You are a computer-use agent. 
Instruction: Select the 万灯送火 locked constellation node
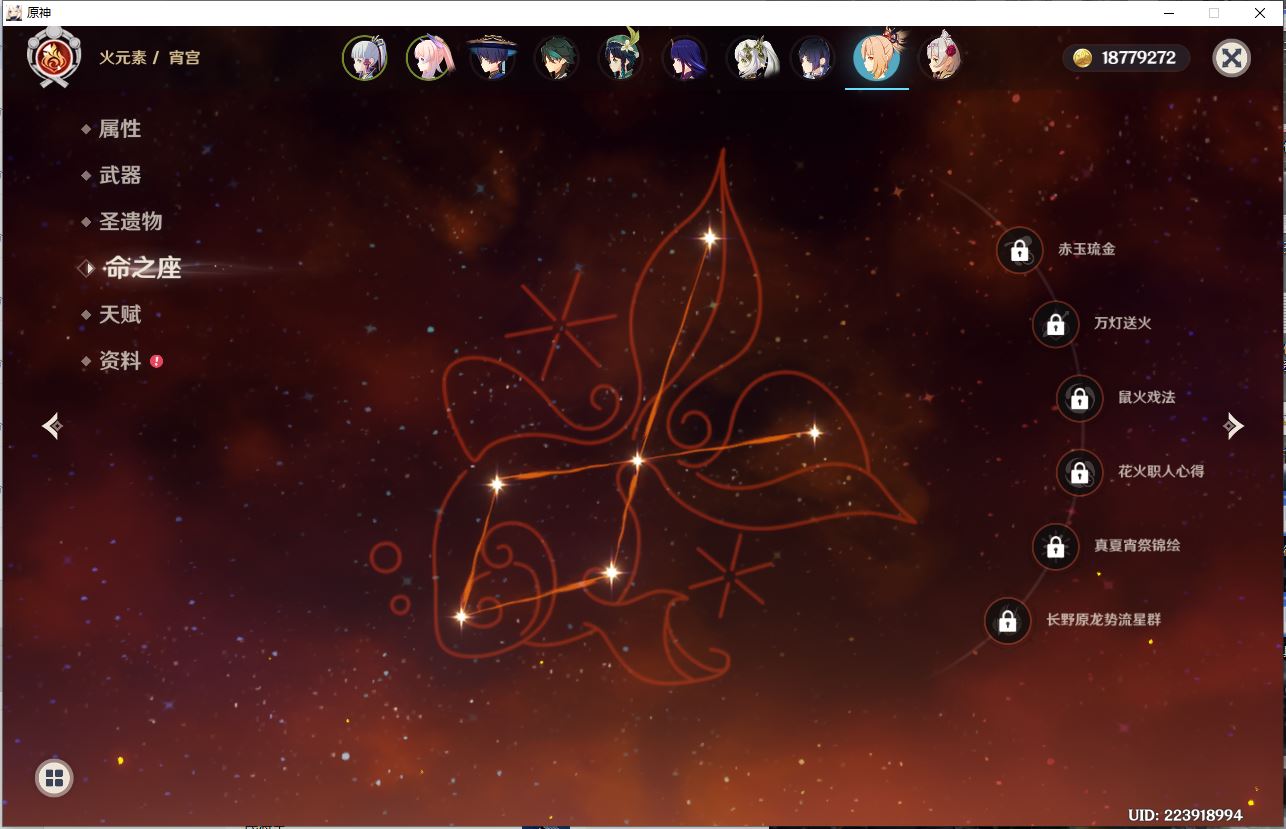coord(1055,324)
